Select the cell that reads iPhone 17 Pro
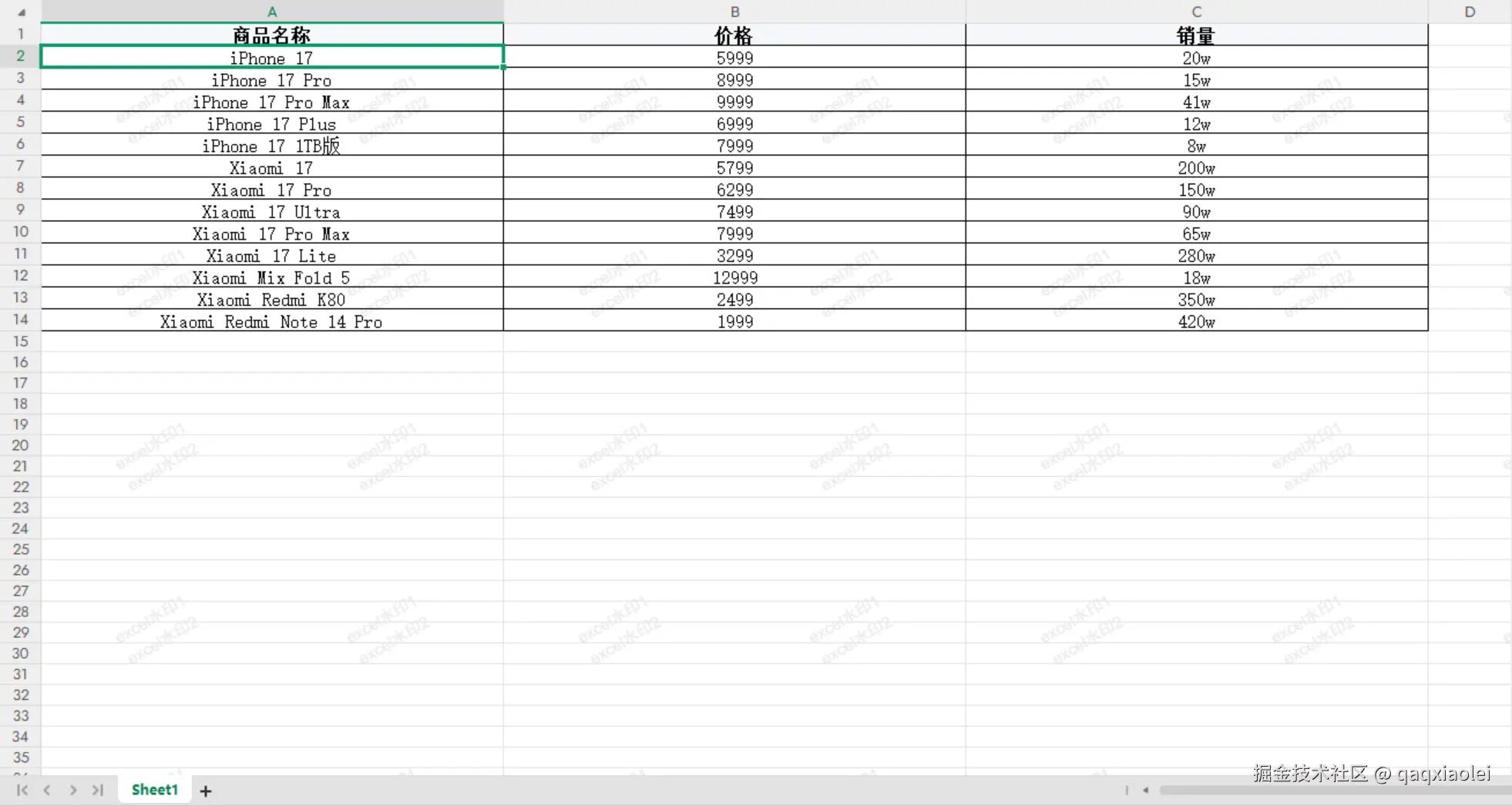1512x806 pixels. click(272, 79)
